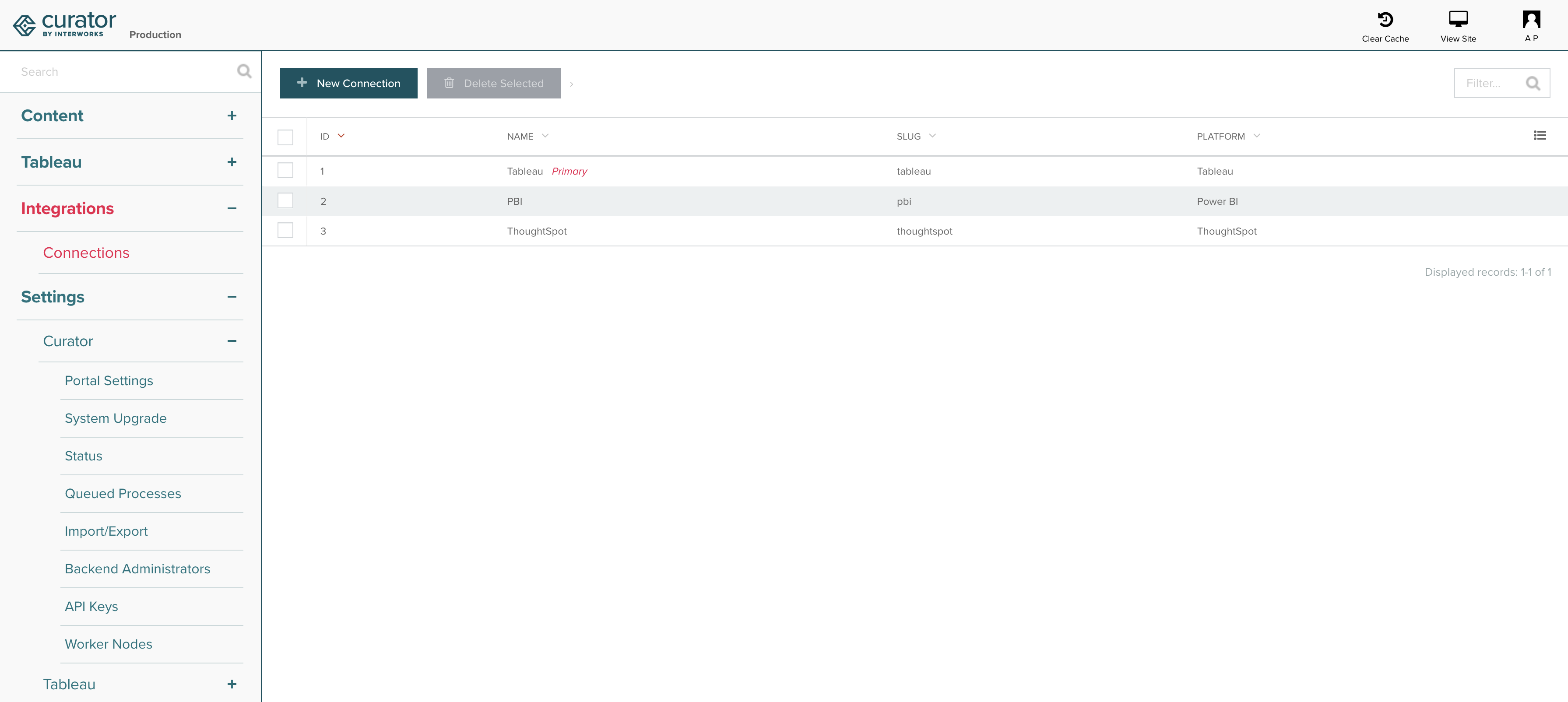The height and width of the screenshot is (702, 1568).
Task: Collapse the Curator subsection minus
Action: pos(232,341)
